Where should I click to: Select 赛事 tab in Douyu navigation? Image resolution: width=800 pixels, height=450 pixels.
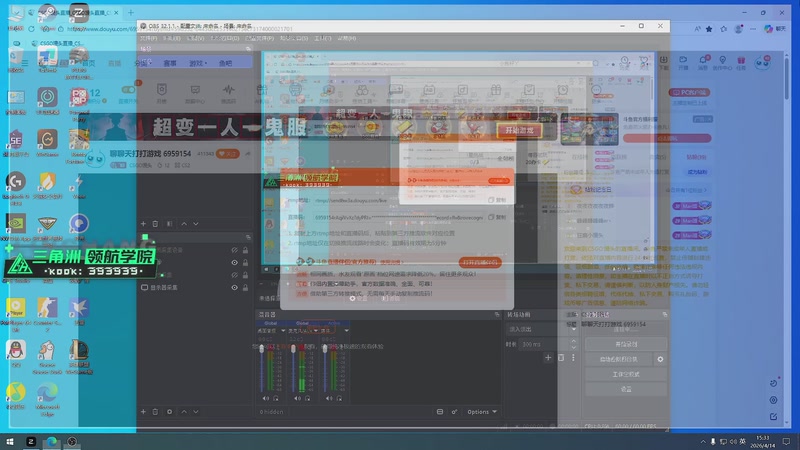click(170, 63)
